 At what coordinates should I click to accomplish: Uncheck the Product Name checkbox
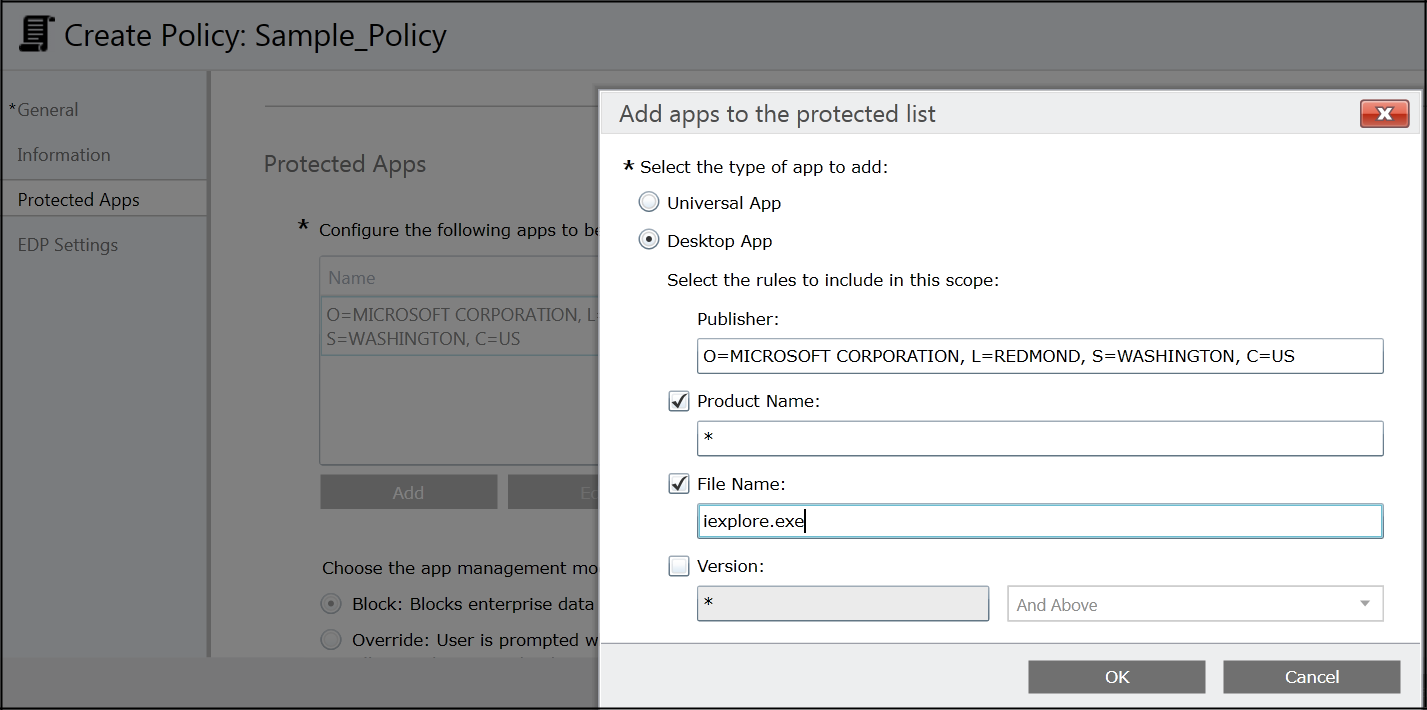(x=679, y=401)
